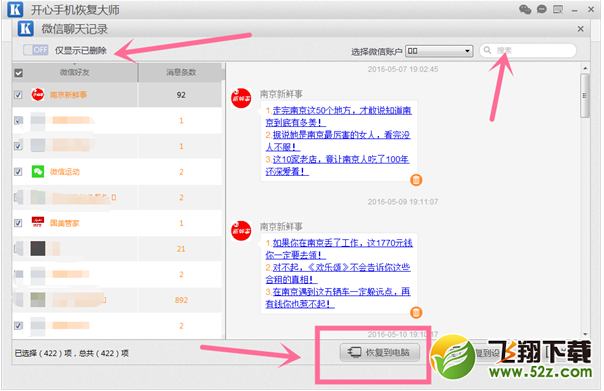
Task: Click the search input field
Action: (x=528, y=50)
